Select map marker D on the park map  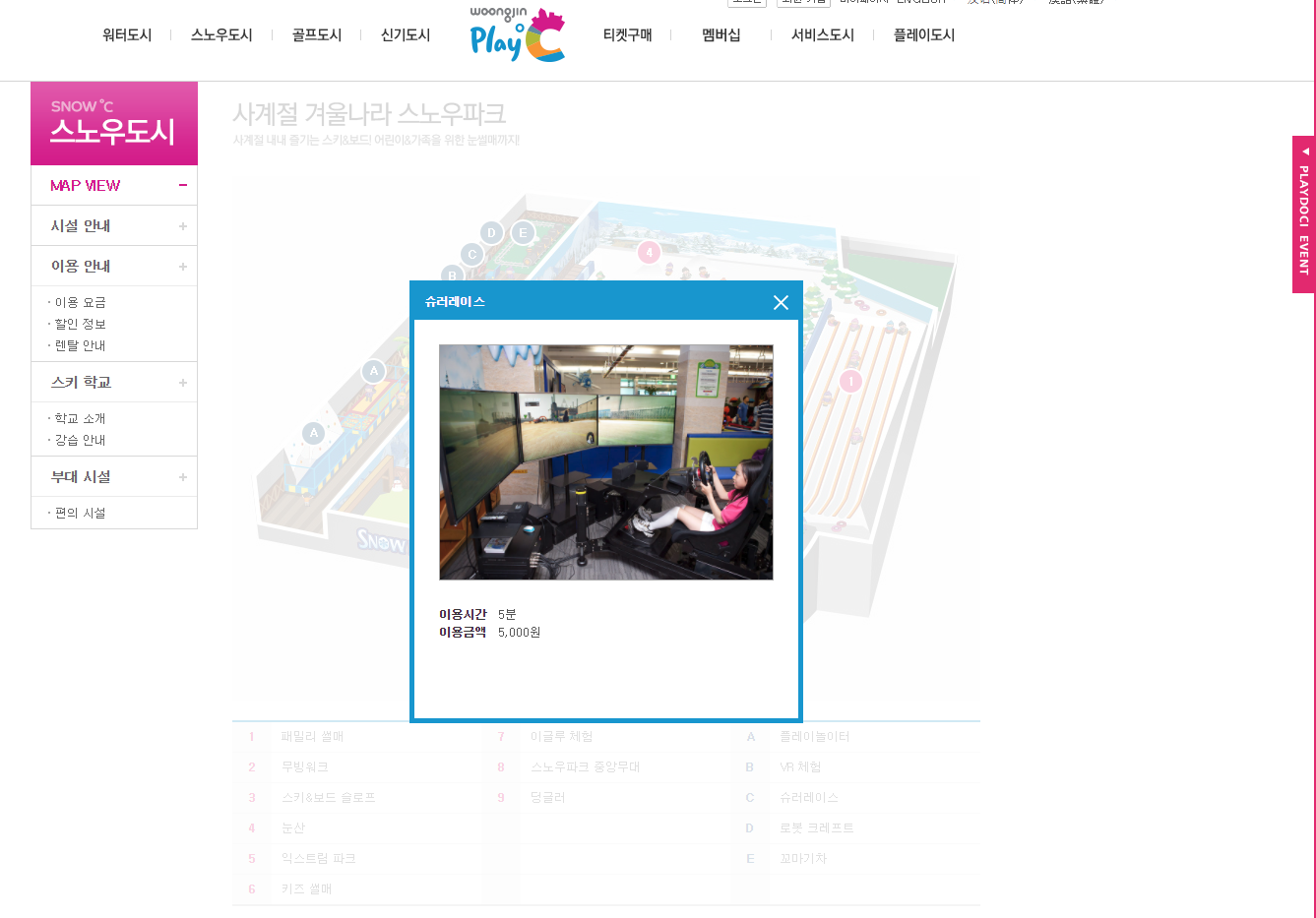[x=492, y=233]
